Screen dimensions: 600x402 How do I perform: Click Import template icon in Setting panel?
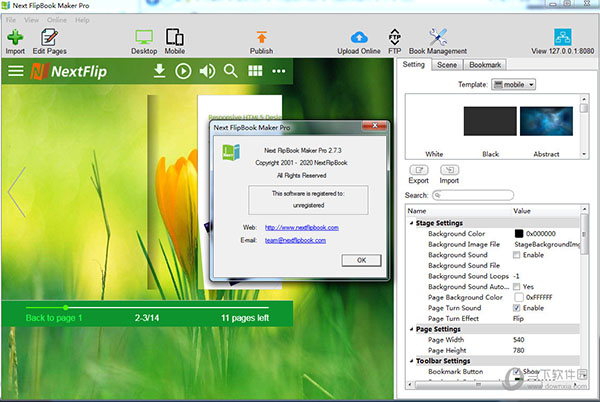pyautogui.click(x=449, y=170)
